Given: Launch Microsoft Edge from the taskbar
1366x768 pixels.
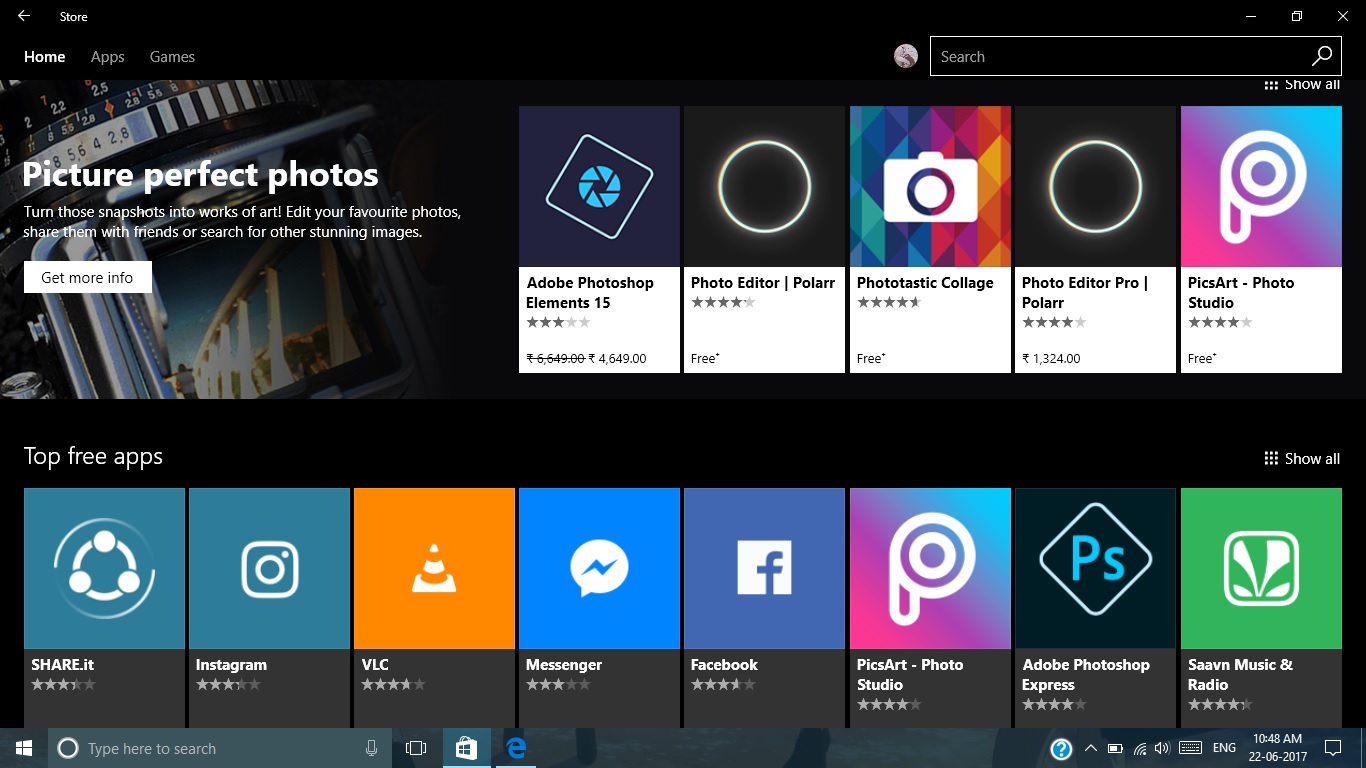Looking at the screenshot, I should point(516,748).
